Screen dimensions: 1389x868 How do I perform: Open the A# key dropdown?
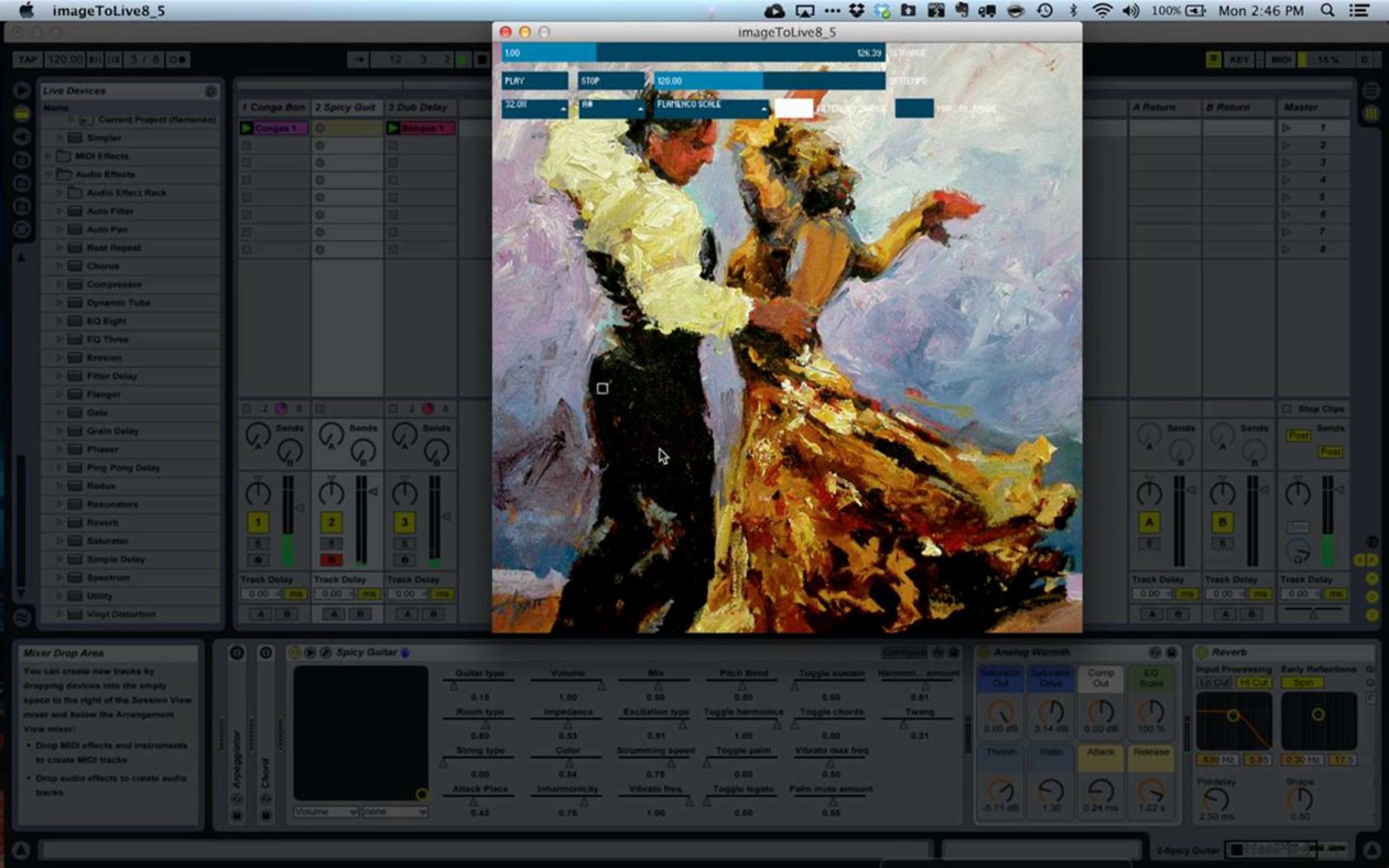point(612,108)
